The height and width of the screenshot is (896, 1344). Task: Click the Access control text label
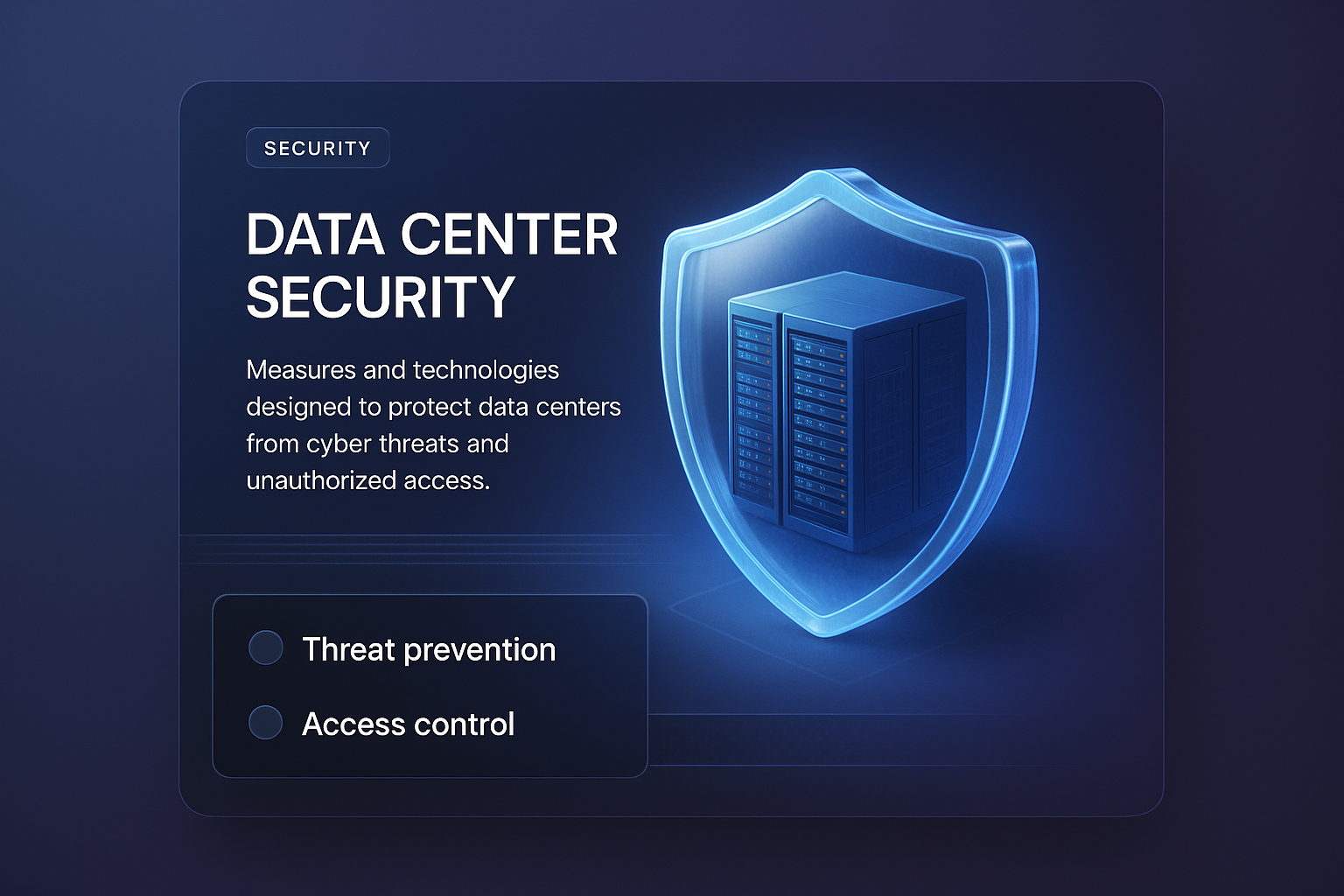pos(408,724)
